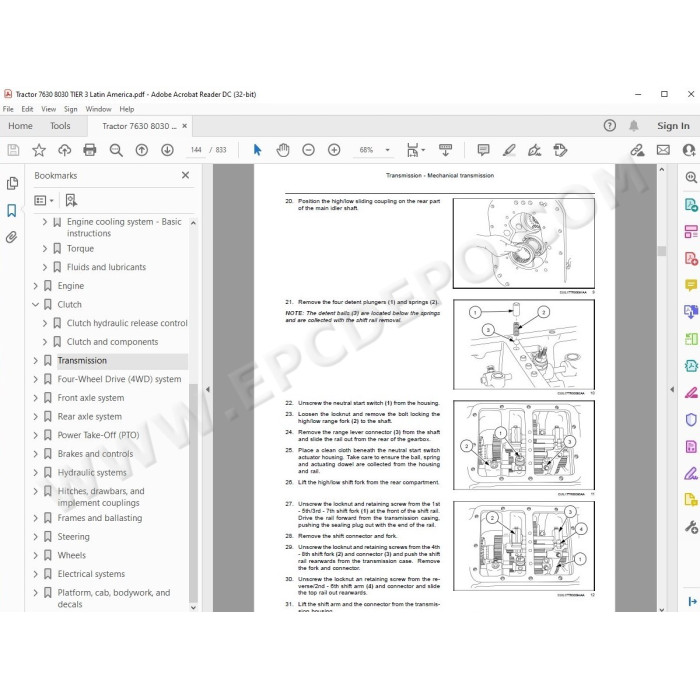Open the Attachments paperclip panel
This screenshot has width=700, height=700.
[x=12, y=237]
